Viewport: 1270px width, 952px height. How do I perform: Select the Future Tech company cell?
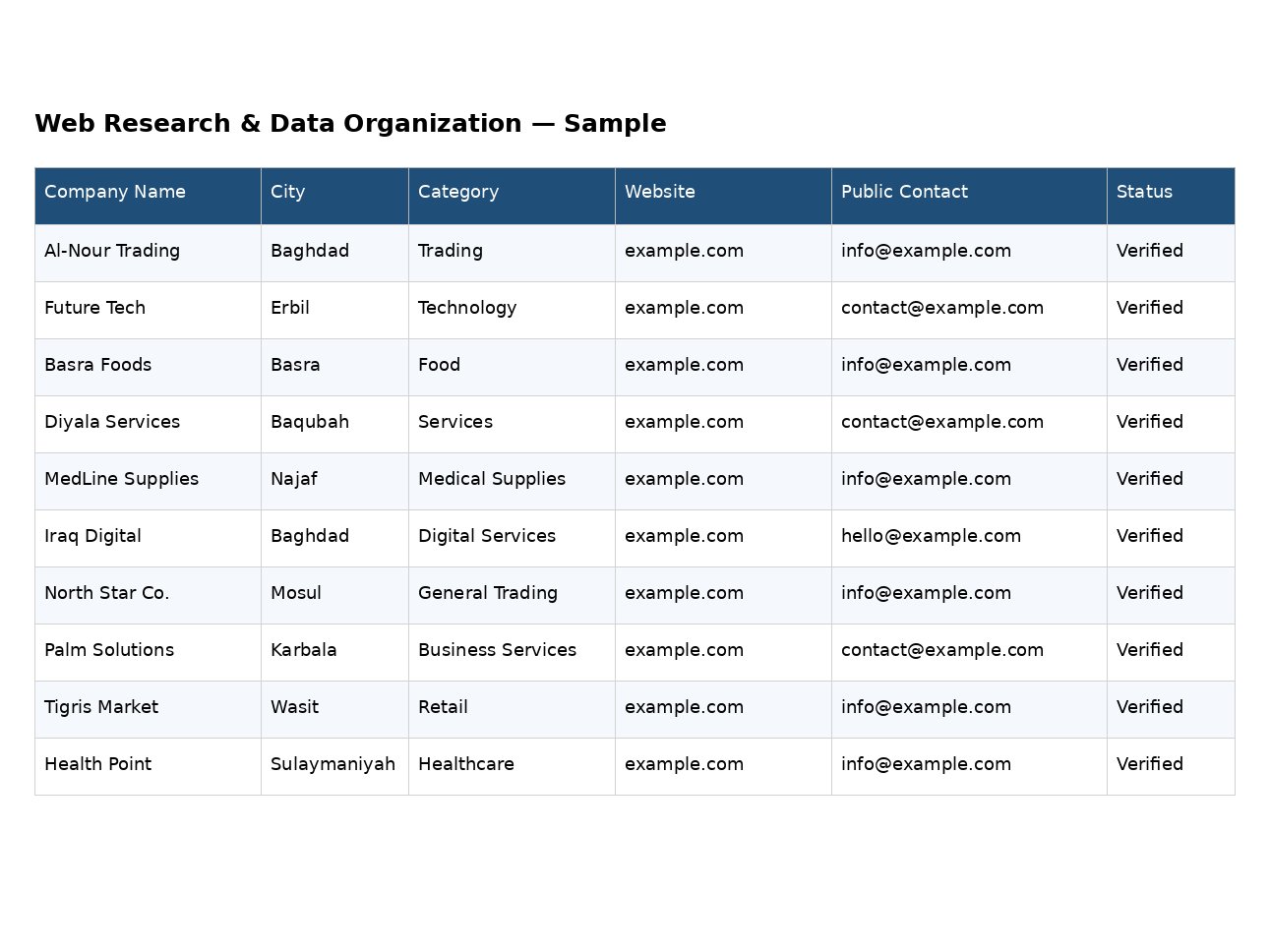148,310
